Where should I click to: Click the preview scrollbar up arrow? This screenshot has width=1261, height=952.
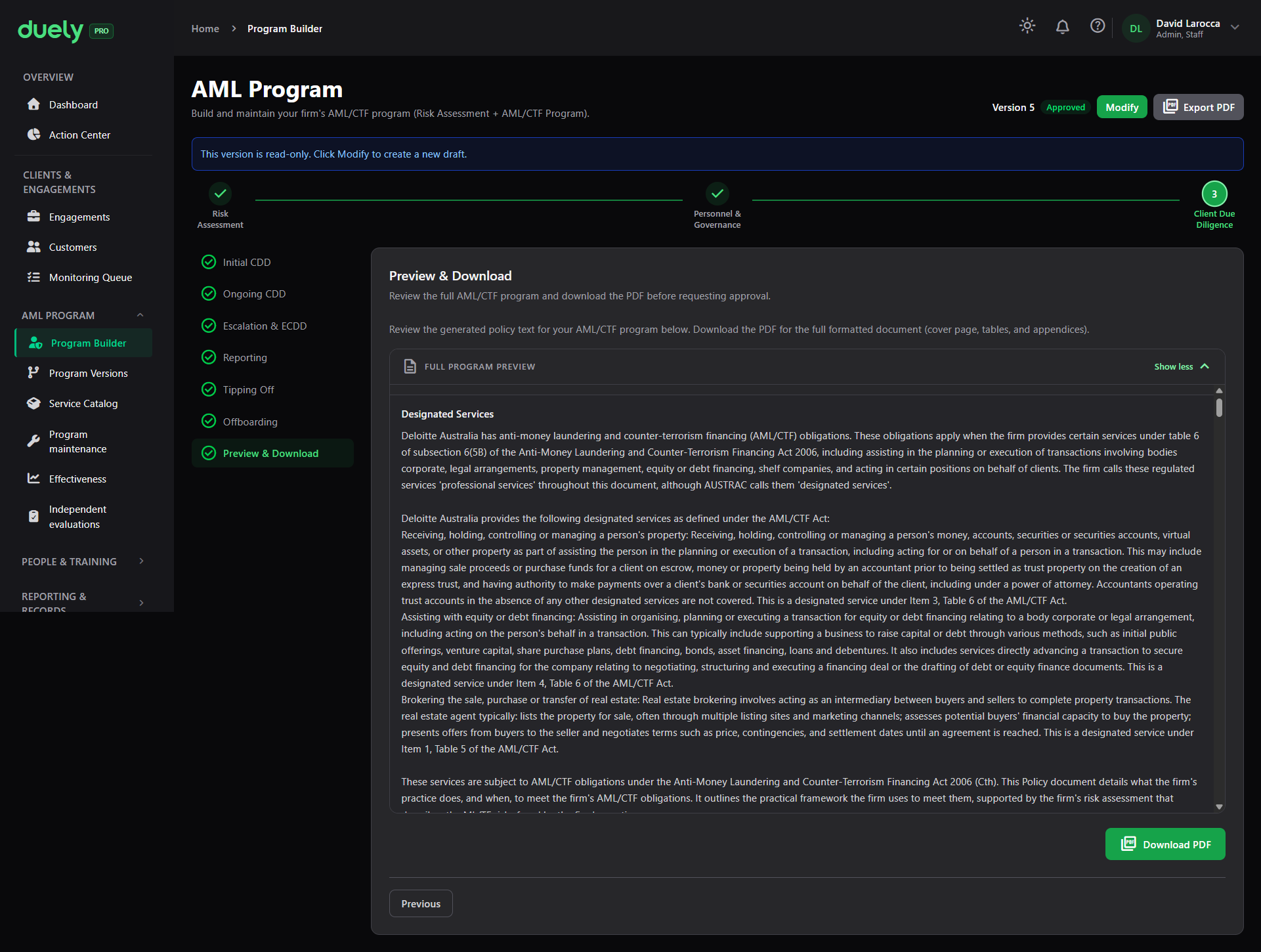pyautogui.click(x=1219, y=391)
